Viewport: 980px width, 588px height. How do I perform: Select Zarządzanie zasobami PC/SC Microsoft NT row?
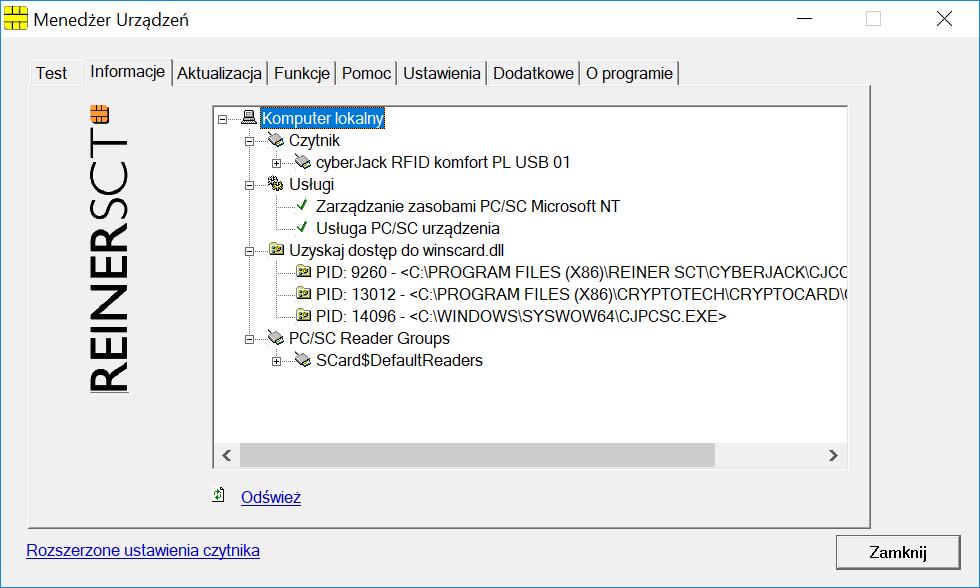(x=468, y=206)
